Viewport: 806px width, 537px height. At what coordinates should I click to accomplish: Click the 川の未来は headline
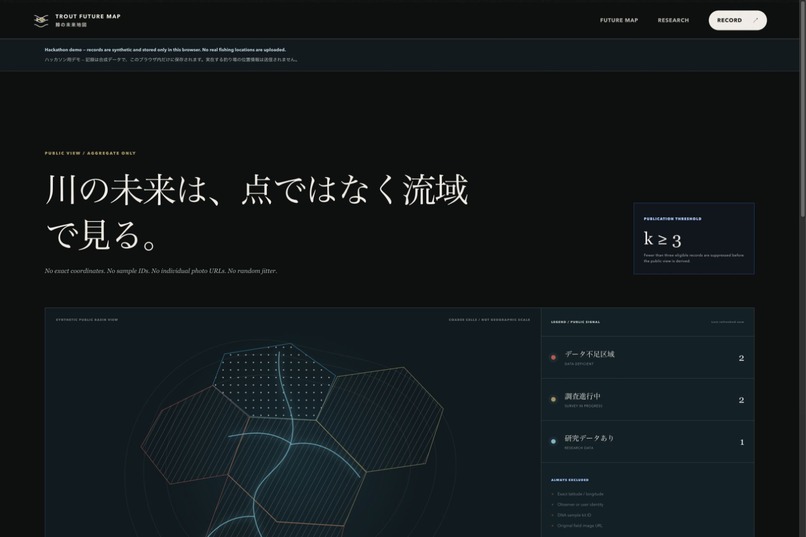point(257,212)
